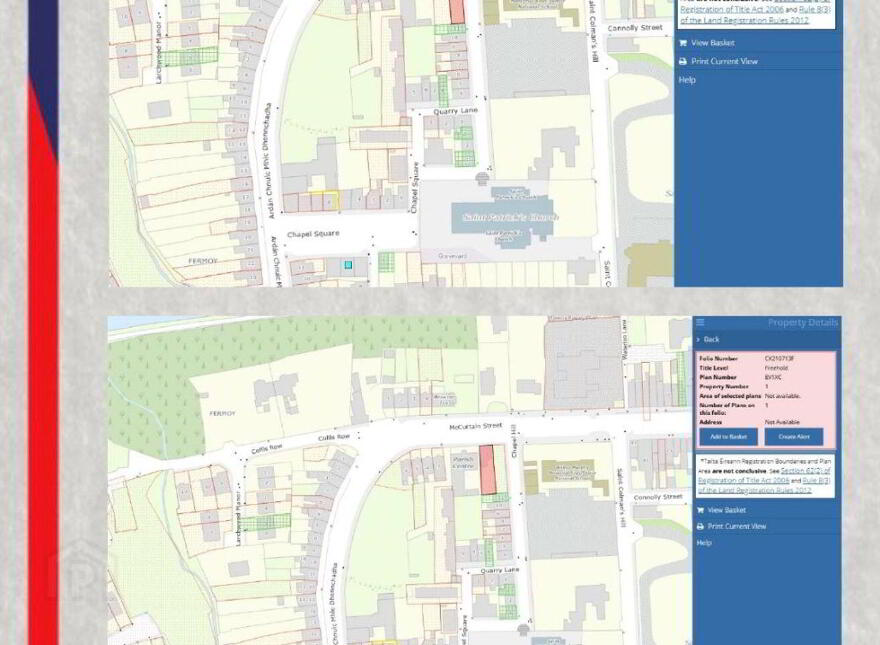Click McCurtain Street label on lower map
880x645 pixels.
[x=475, y=427]
